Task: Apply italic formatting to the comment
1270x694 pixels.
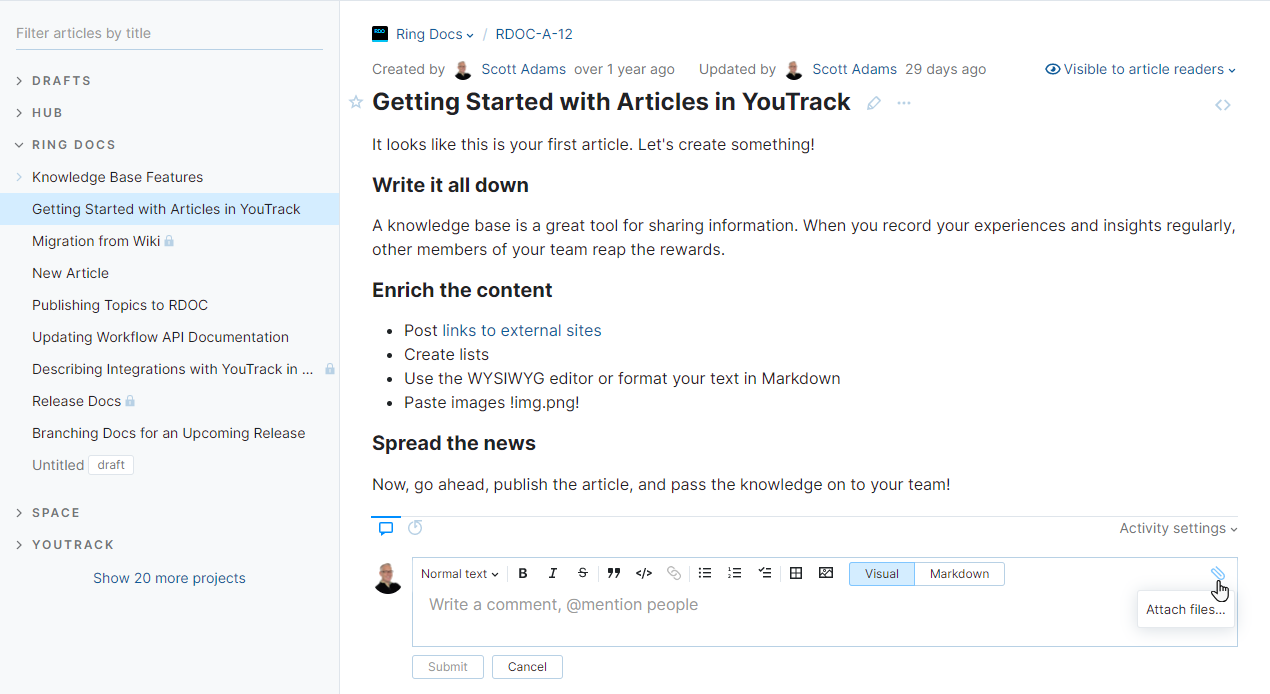Action: tap(552, 573)
